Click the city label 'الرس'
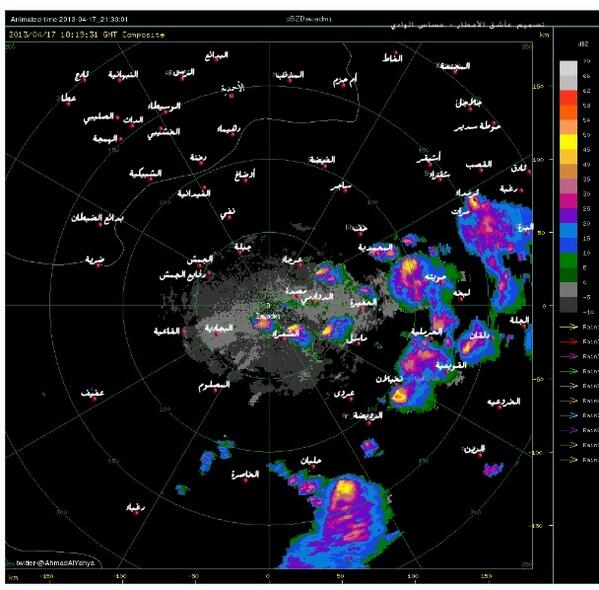 (x=183, y=72)
